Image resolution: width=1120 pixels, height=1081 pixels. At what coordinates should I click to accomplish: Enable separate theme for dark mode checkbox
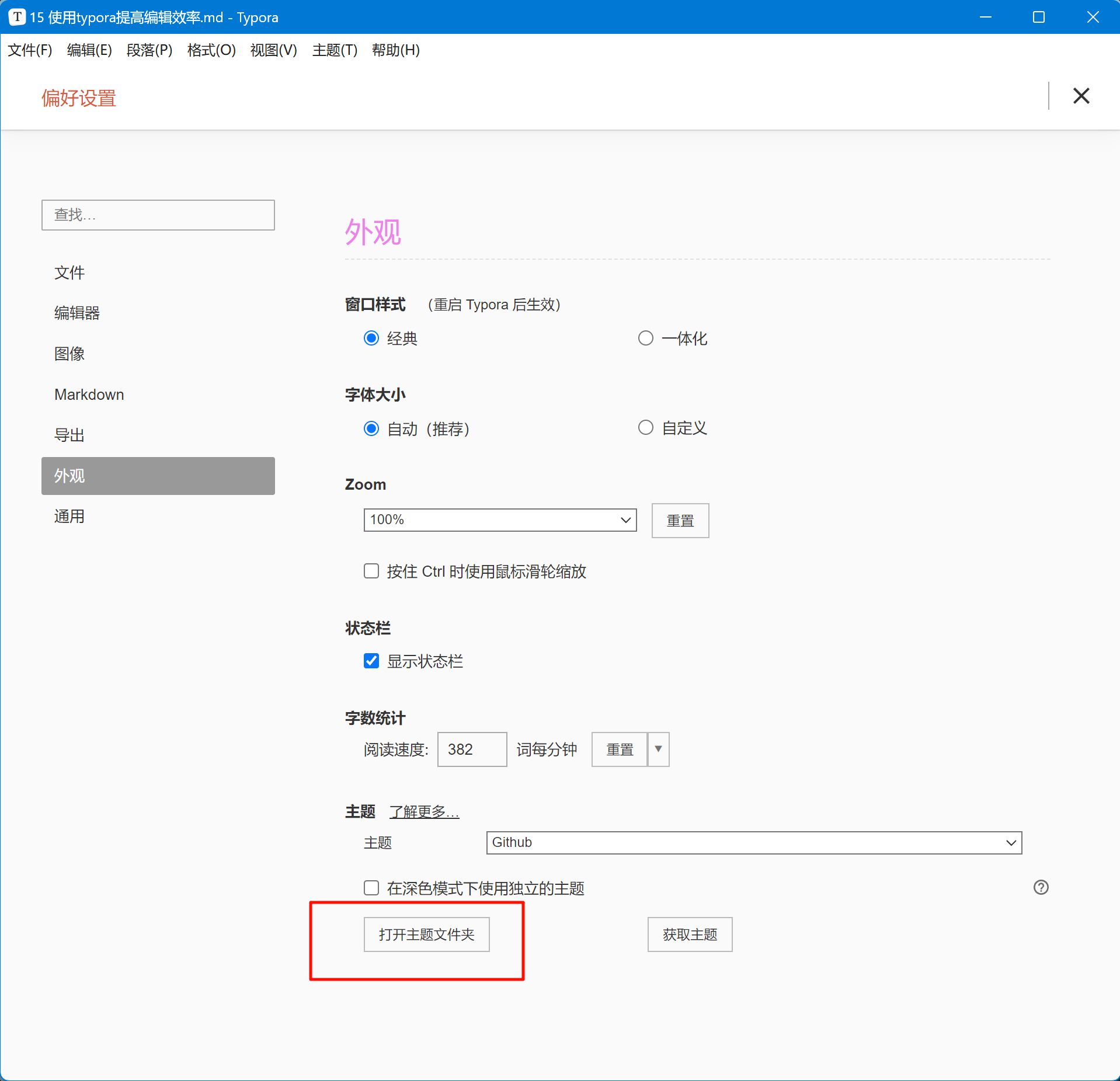(x=371, y=888)
